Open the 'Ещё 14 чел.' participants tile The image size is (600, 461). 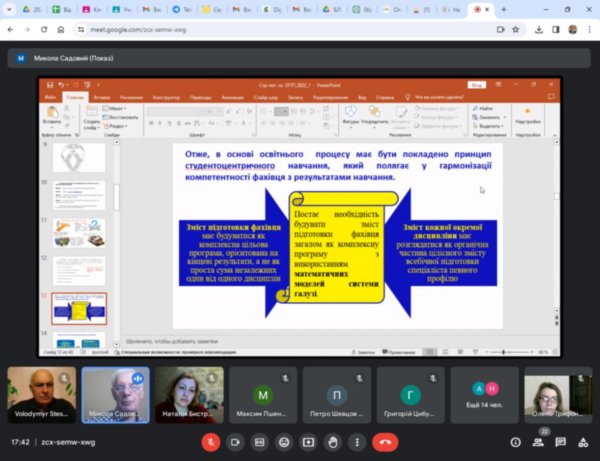[485, 393]
